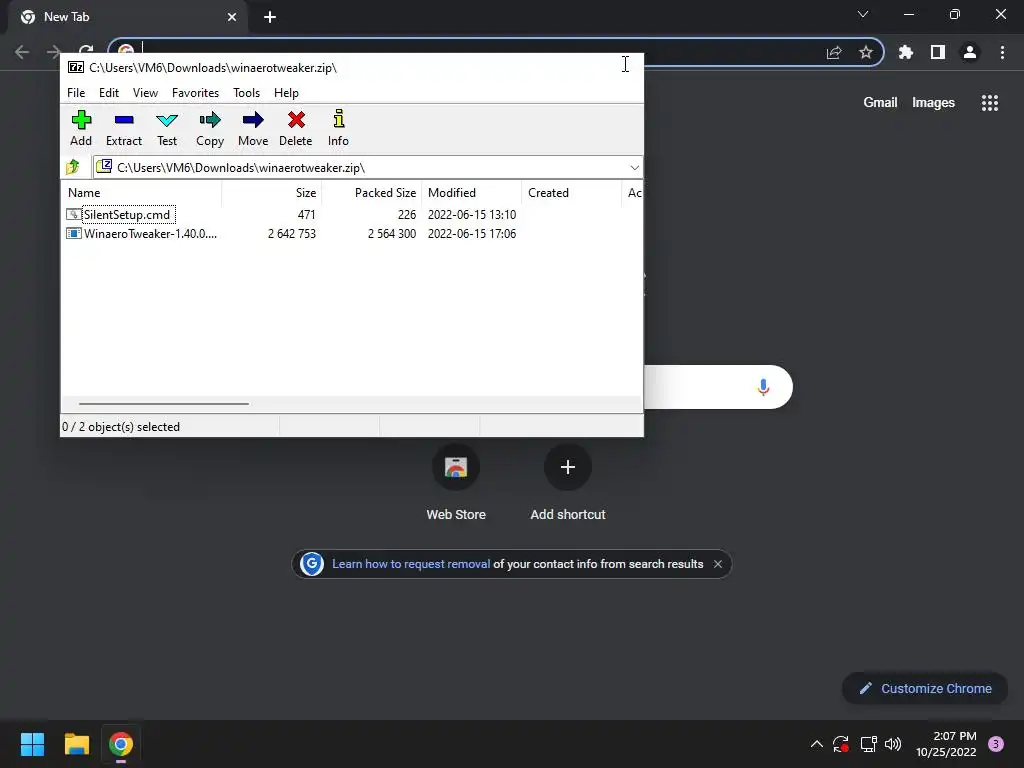Select the New Tab browser tab
The height and width of the screenshot is (768, 1024).
point(128,18)
